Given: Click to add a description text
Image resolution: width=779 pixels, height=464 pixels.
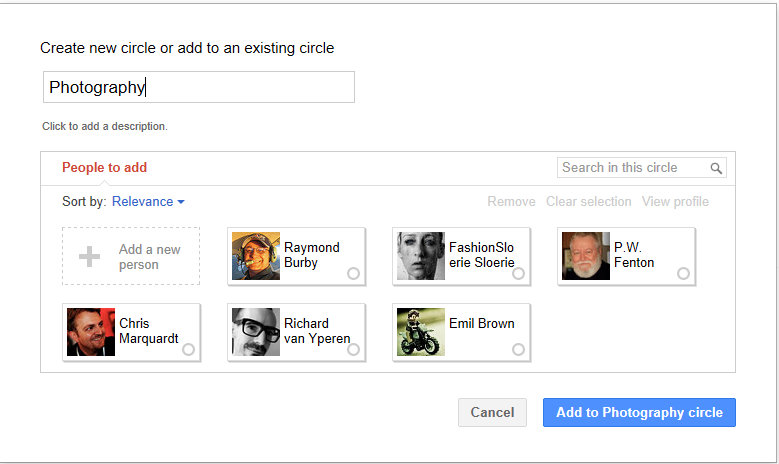Looking at the screenshot, I should point(105,127).
